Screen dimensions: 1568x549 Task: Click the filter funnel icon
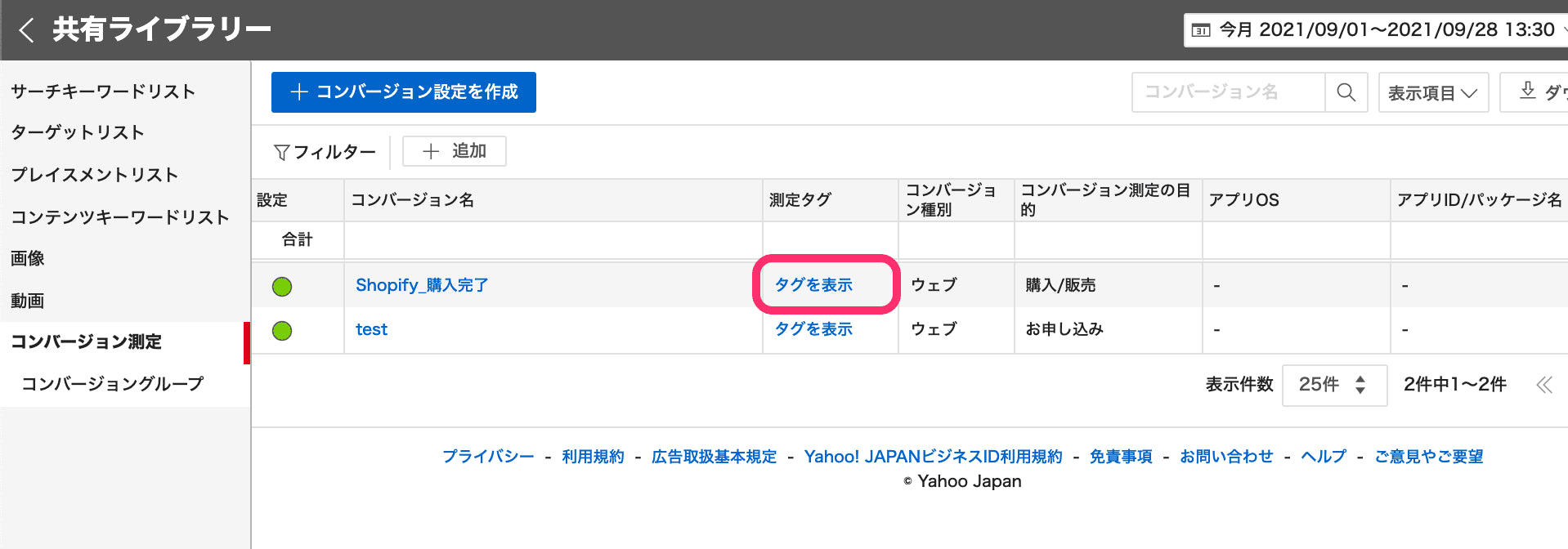tap(282, 152)
